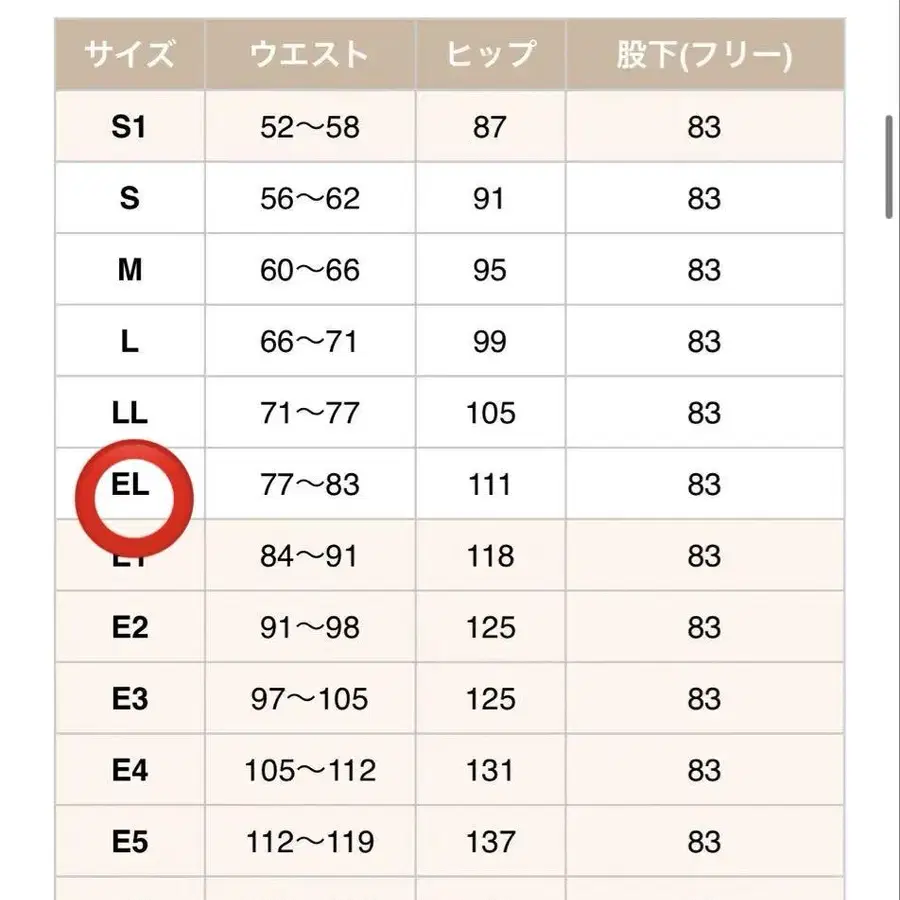The width and height of the screenshot is (900, 900).
Task: Click the ウエスト column header
Action: click(x=310, y=55)
